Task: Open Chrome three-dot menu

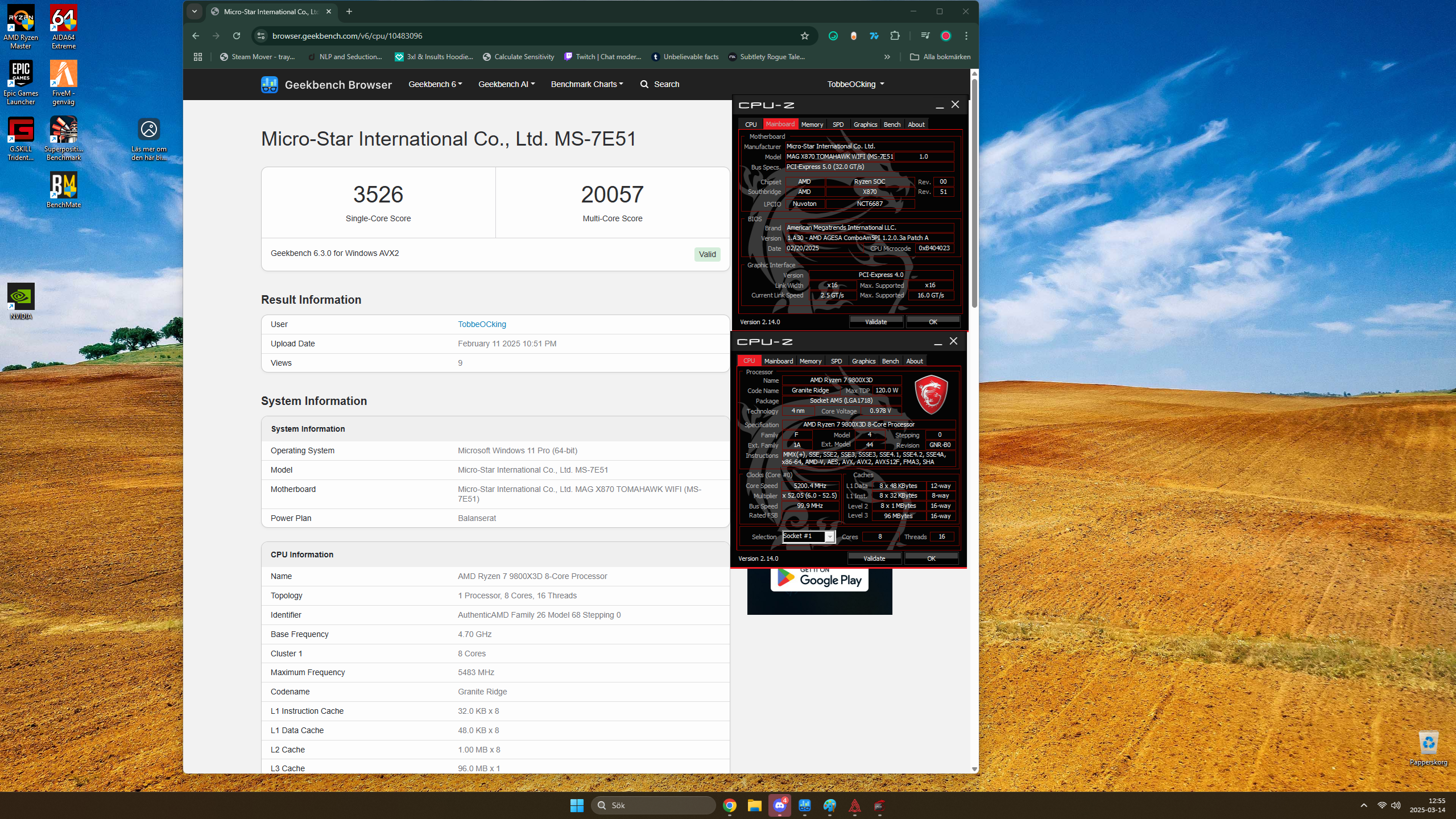Action: click(x=966, y=36)
